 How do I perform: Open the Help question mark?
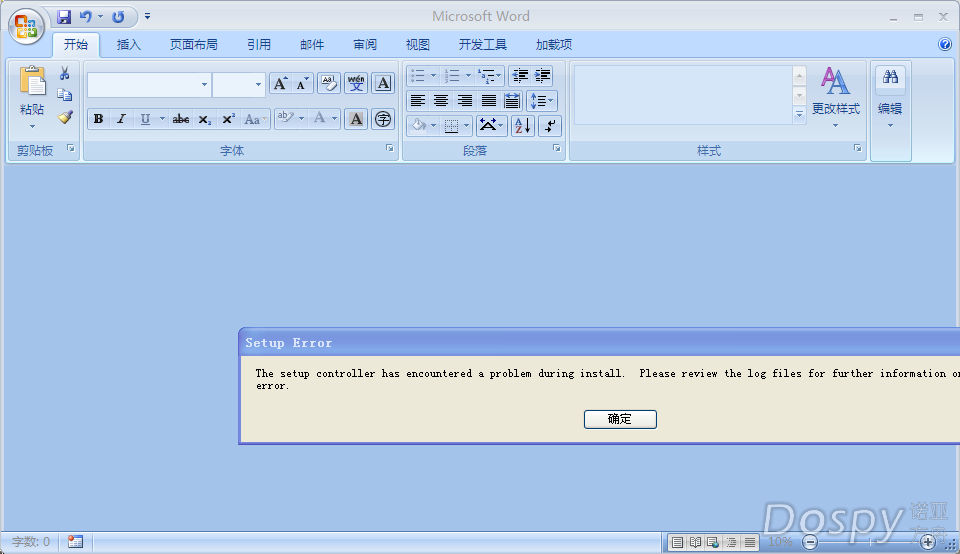point(945,44)
